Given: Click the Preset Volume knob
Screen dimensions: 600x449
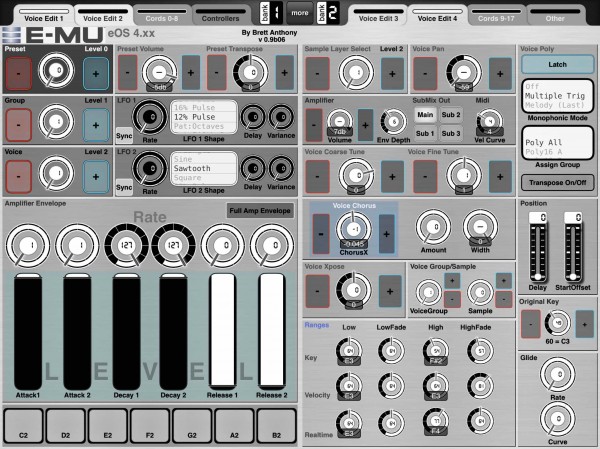Looking at the screenshot, I should coord(159,73).
